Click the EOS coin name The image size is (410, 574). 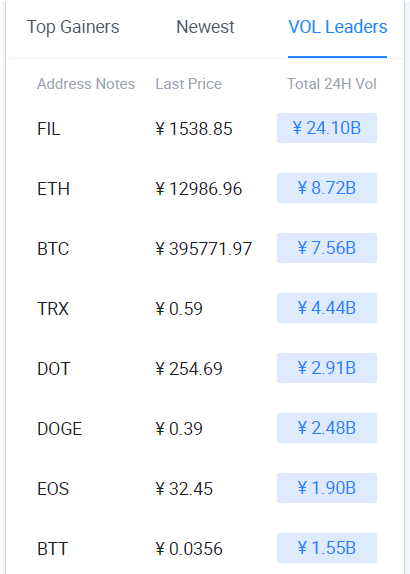tap(53, 489)
